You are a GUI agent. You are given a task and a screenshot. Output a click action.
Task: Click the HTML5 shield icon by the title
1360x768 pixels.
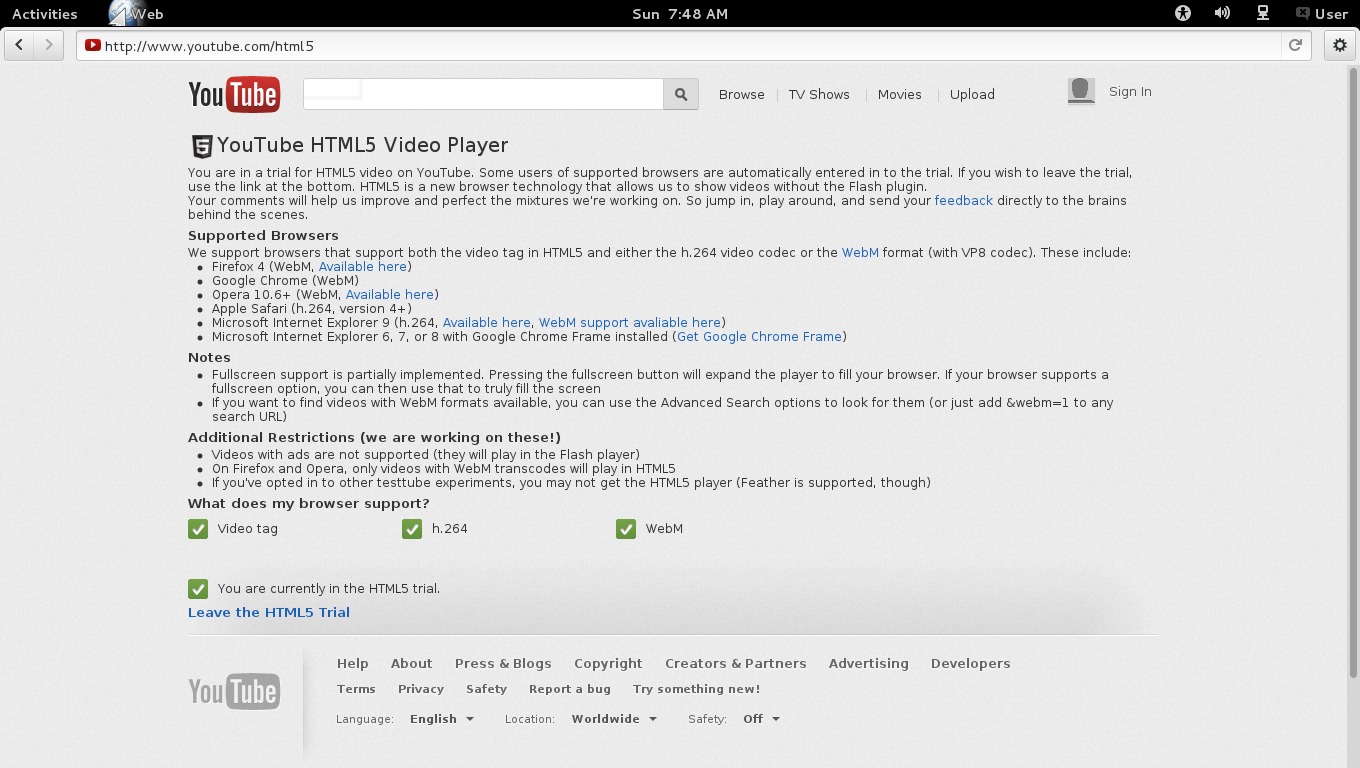tap(201, 146)
